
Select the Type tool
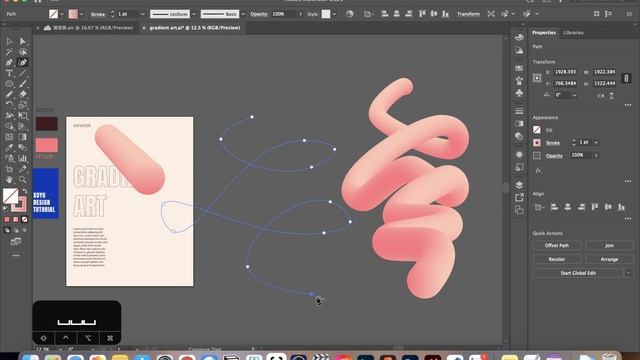tap(9, 73)
